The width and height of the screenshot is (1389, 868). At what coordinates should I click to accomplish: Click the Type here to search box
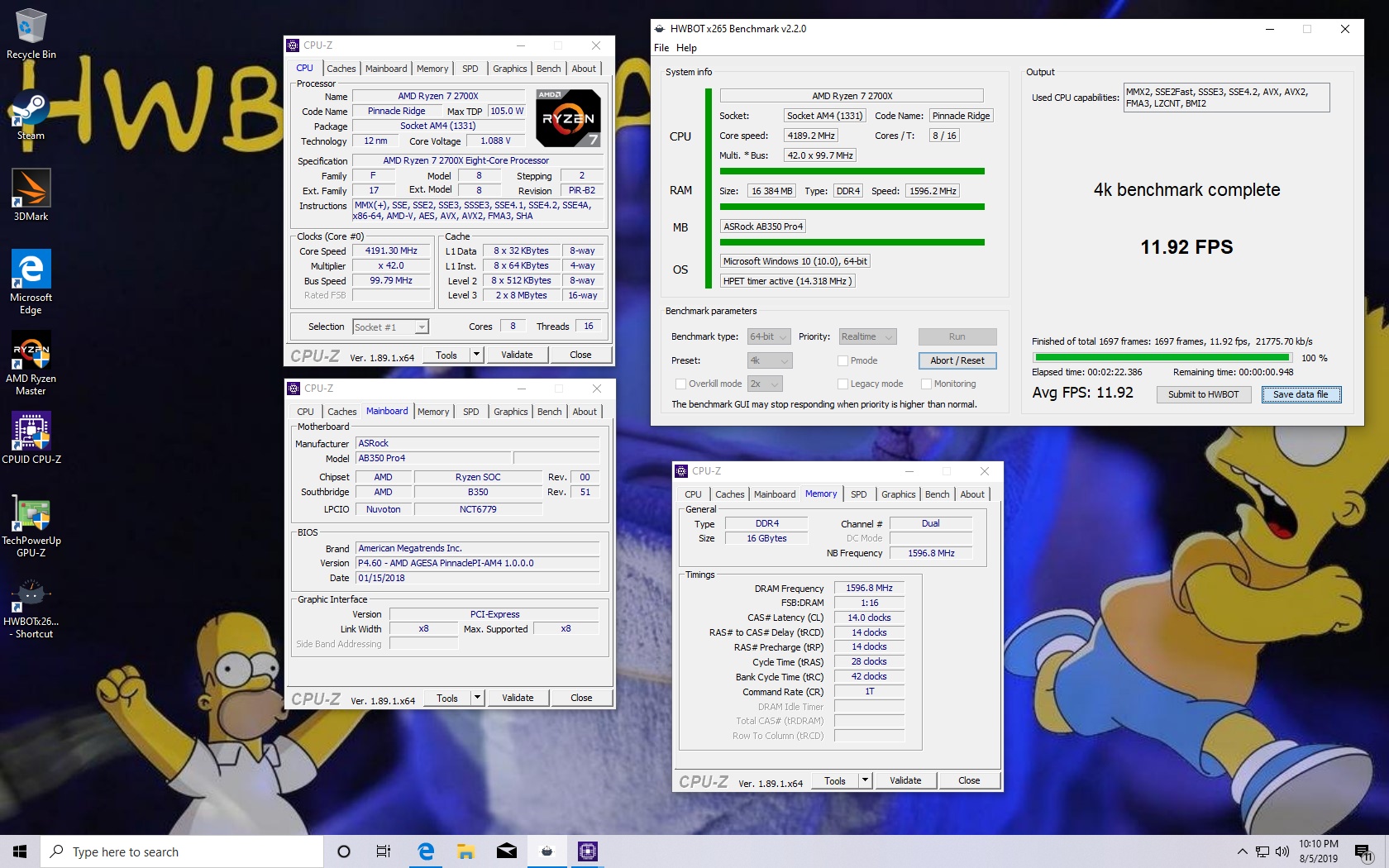tap(182, 851)
